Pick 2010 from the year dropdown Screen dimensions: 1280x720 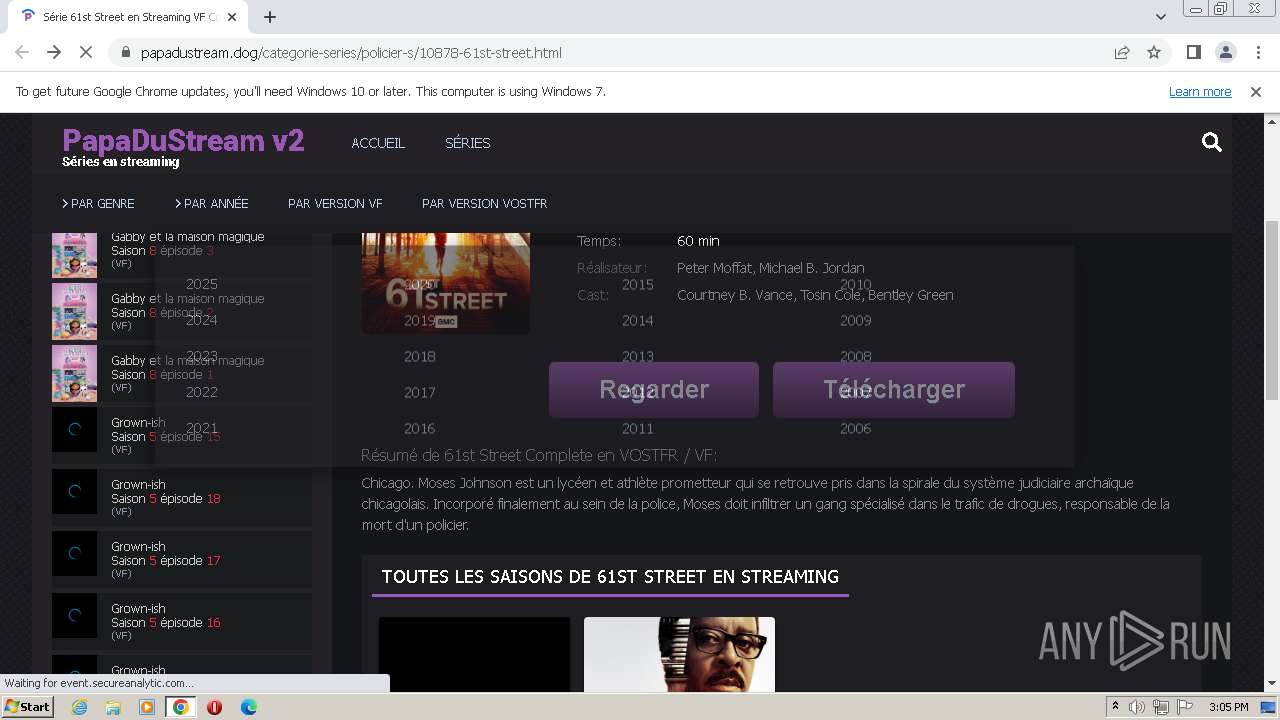coord(856,284)
